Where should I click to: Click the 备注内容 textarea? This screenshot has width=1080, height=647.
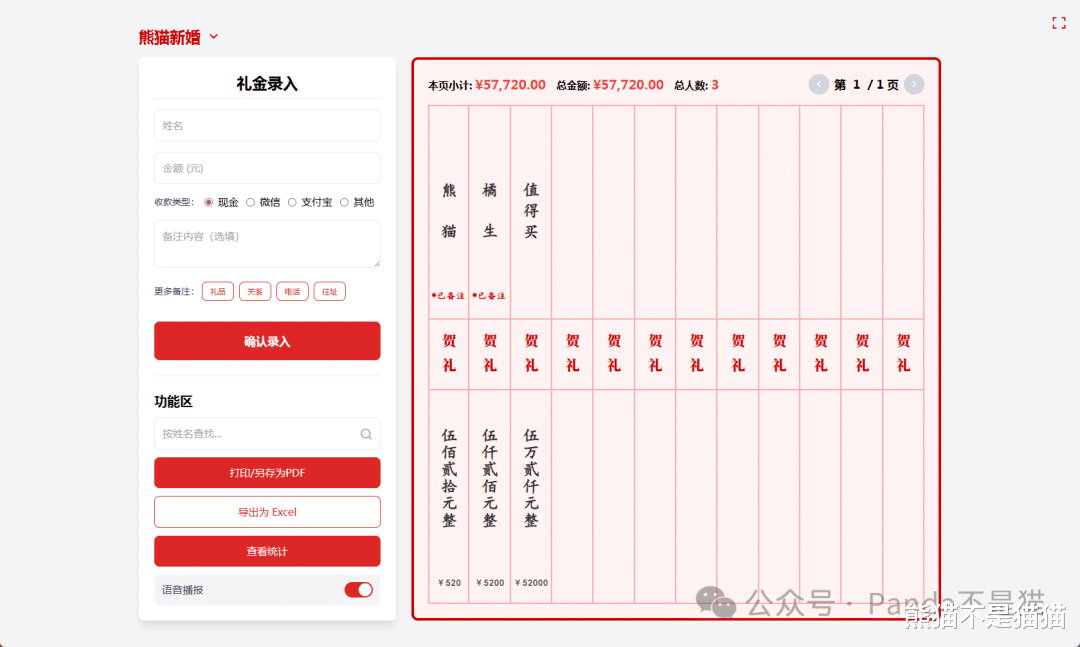pyautogui.click(x=267, y=244)
